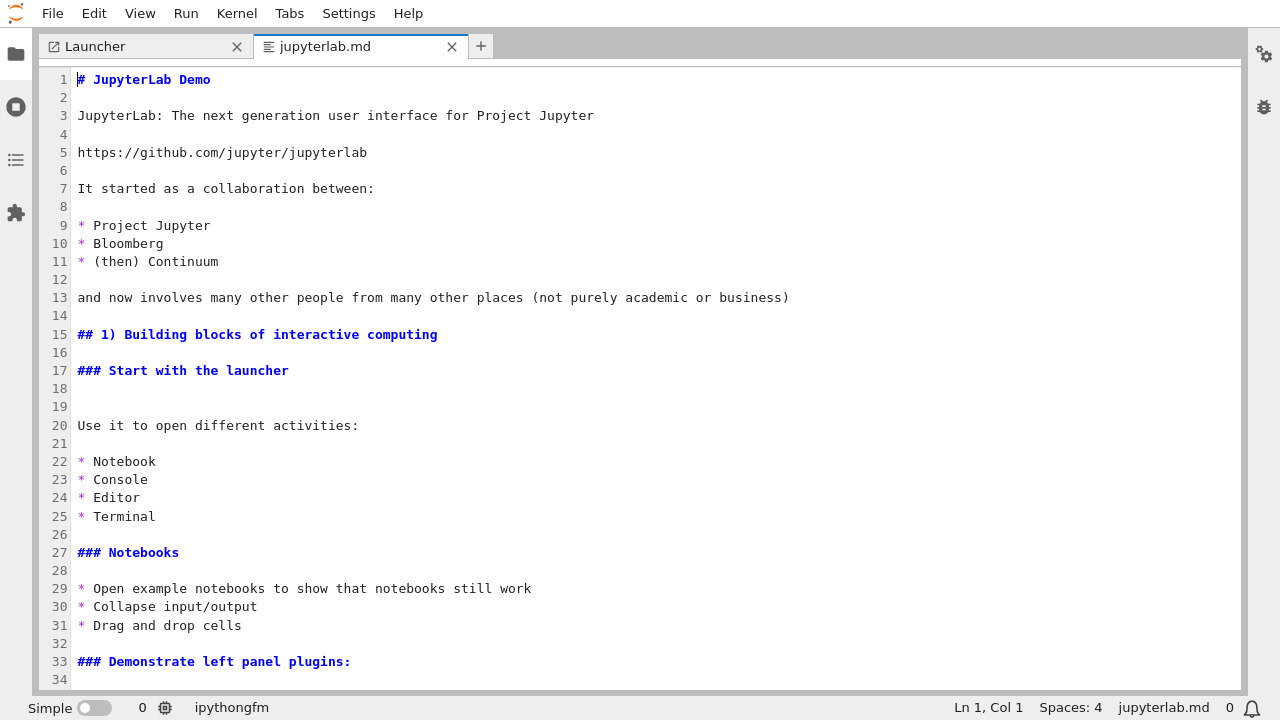Click "Ln 1, Col 1" in the status bar
Viewport: 1280px width, 720px height.
click(988, 707)
